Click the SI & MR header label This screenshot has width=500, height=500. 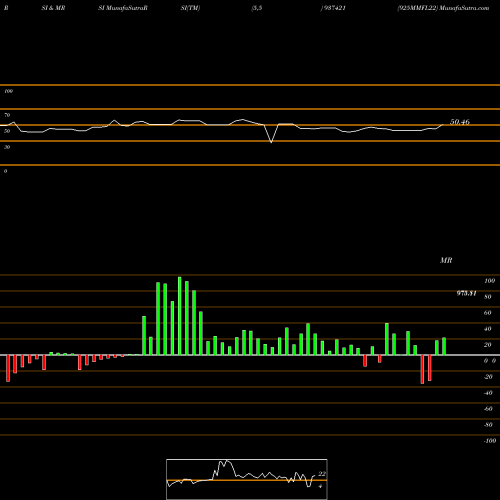pos(53,8)
